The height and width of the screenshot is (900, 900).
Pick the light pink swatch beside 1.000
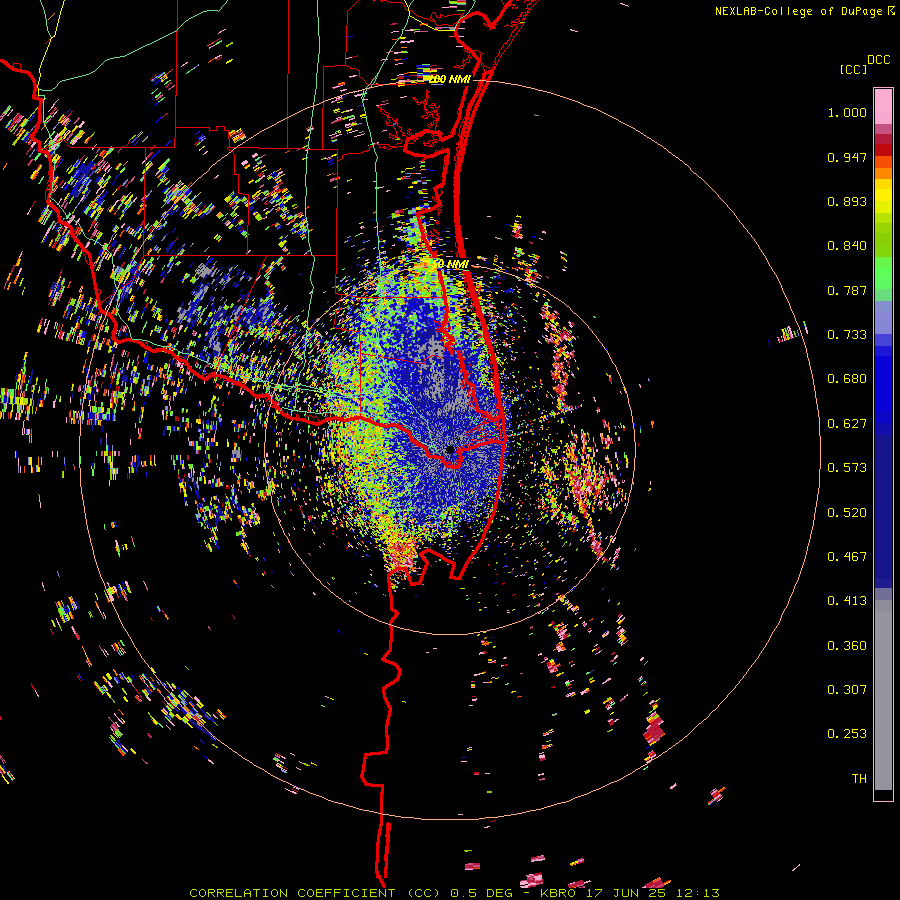[x=883, y=107]
